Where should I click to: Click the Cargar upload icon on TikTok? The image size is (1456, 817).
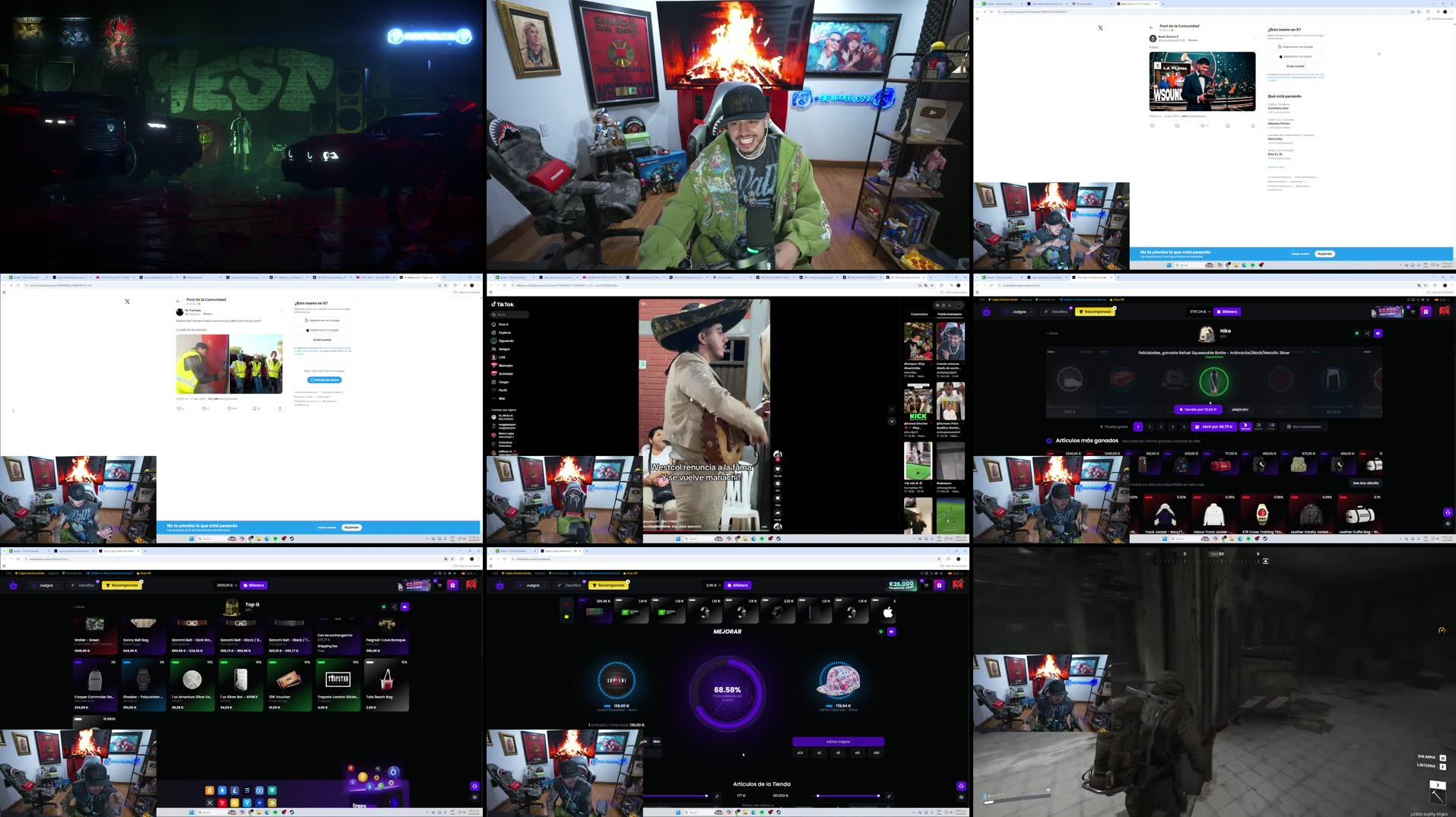pos(504,382)
